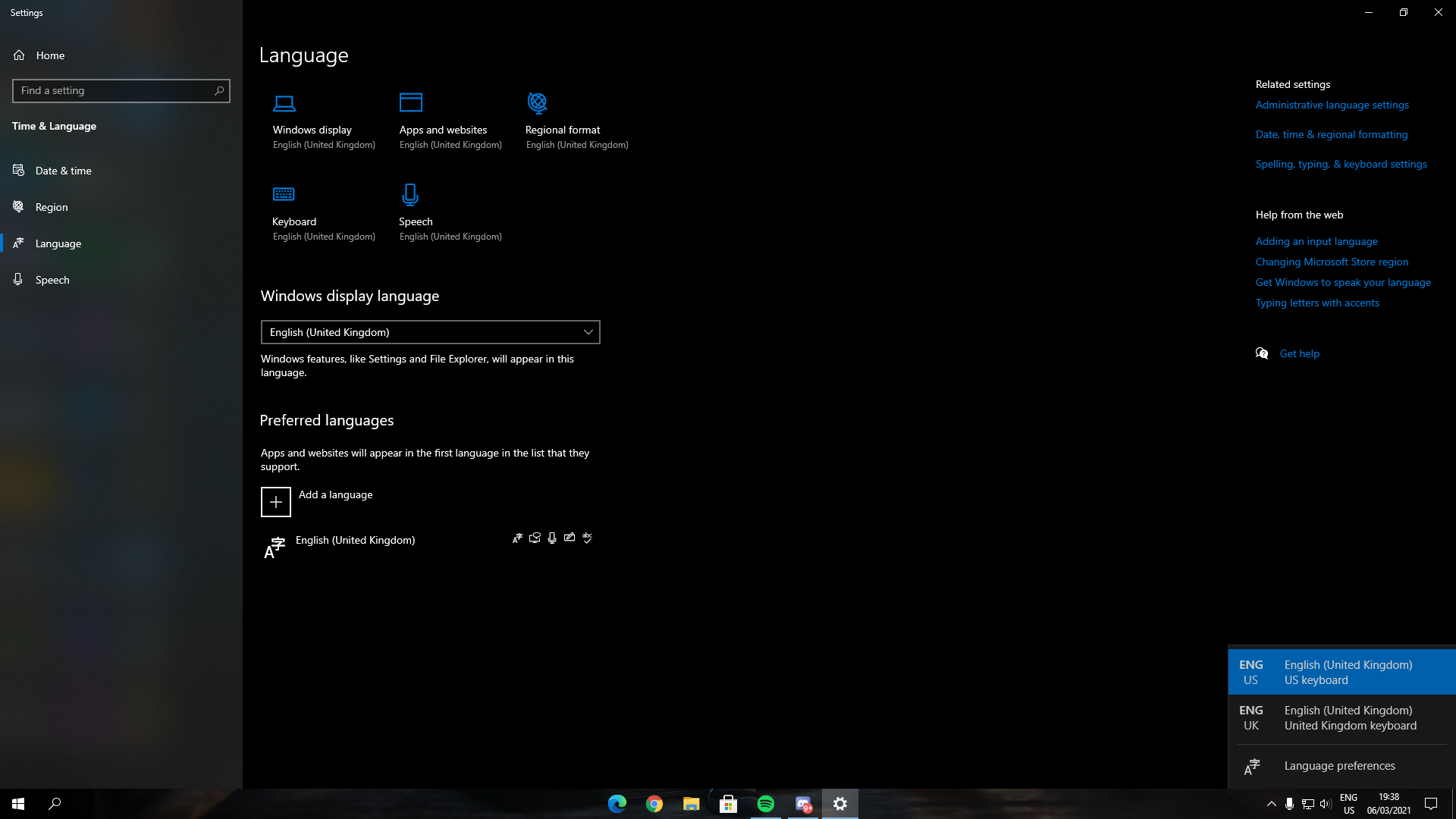Screen dimensions: 1456x819
Task: Open Typing letters with accents link
Action: [1317, 303]
